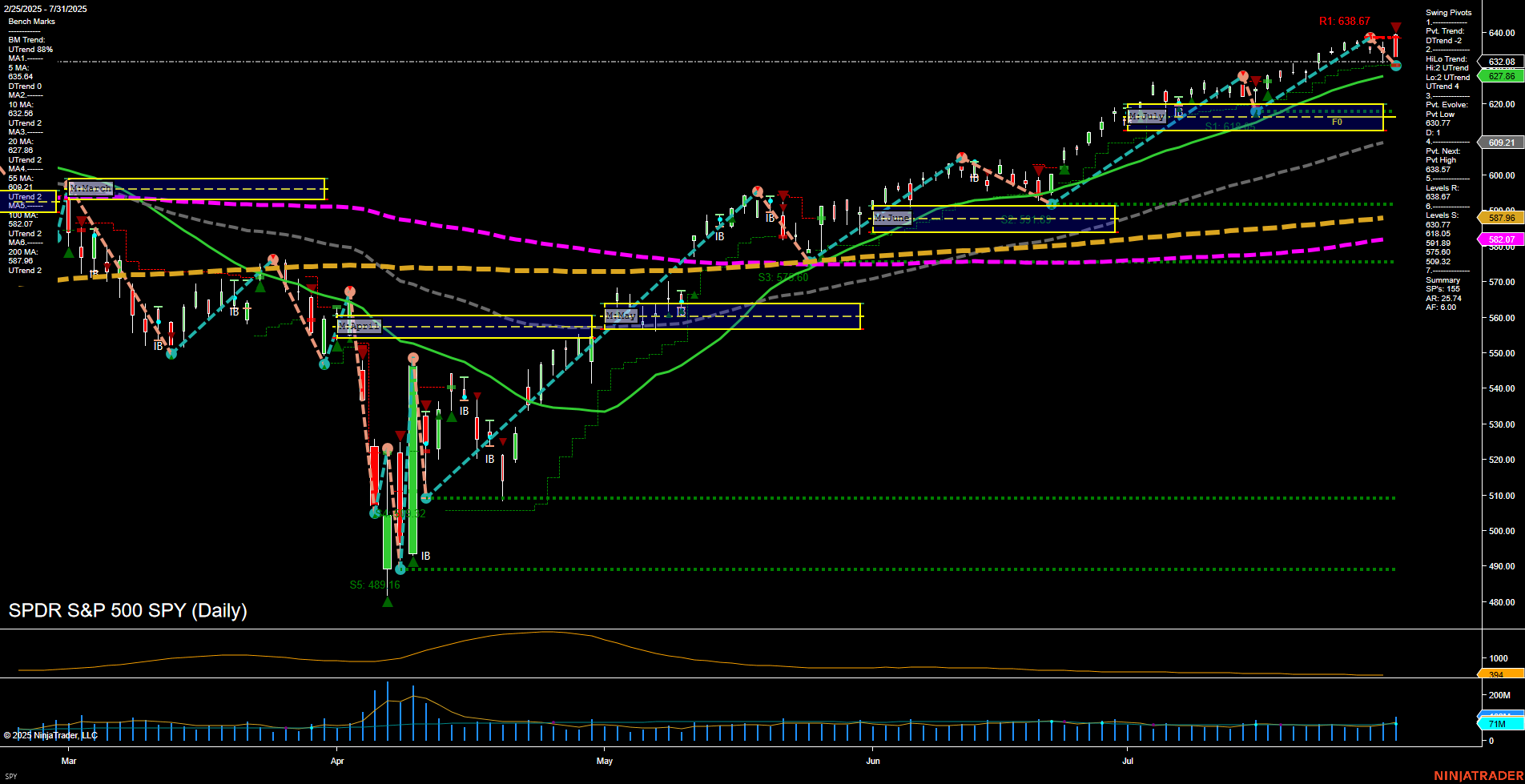Click the 500.00 price axis label

[x=1502, y=531]
